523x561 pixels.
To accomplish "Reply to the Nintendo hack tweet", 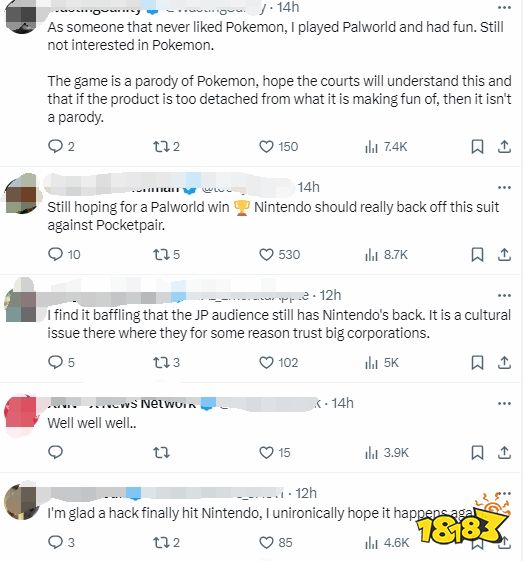I will click(x=61, y=542).
